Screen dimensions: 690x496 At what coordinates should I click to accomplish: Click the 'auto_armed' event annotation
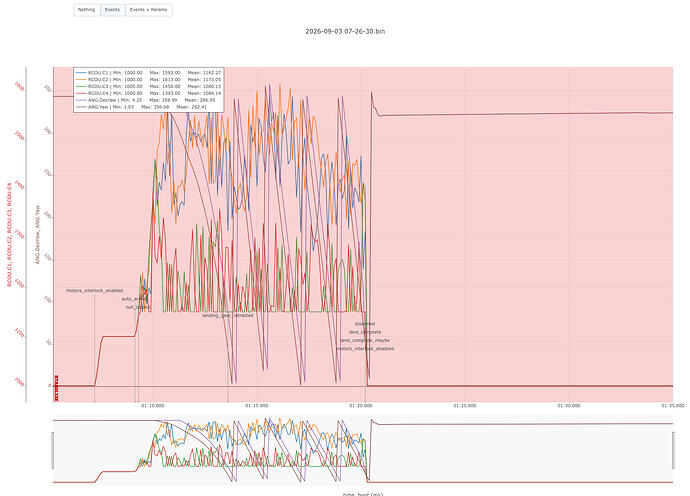click(135, 299)
